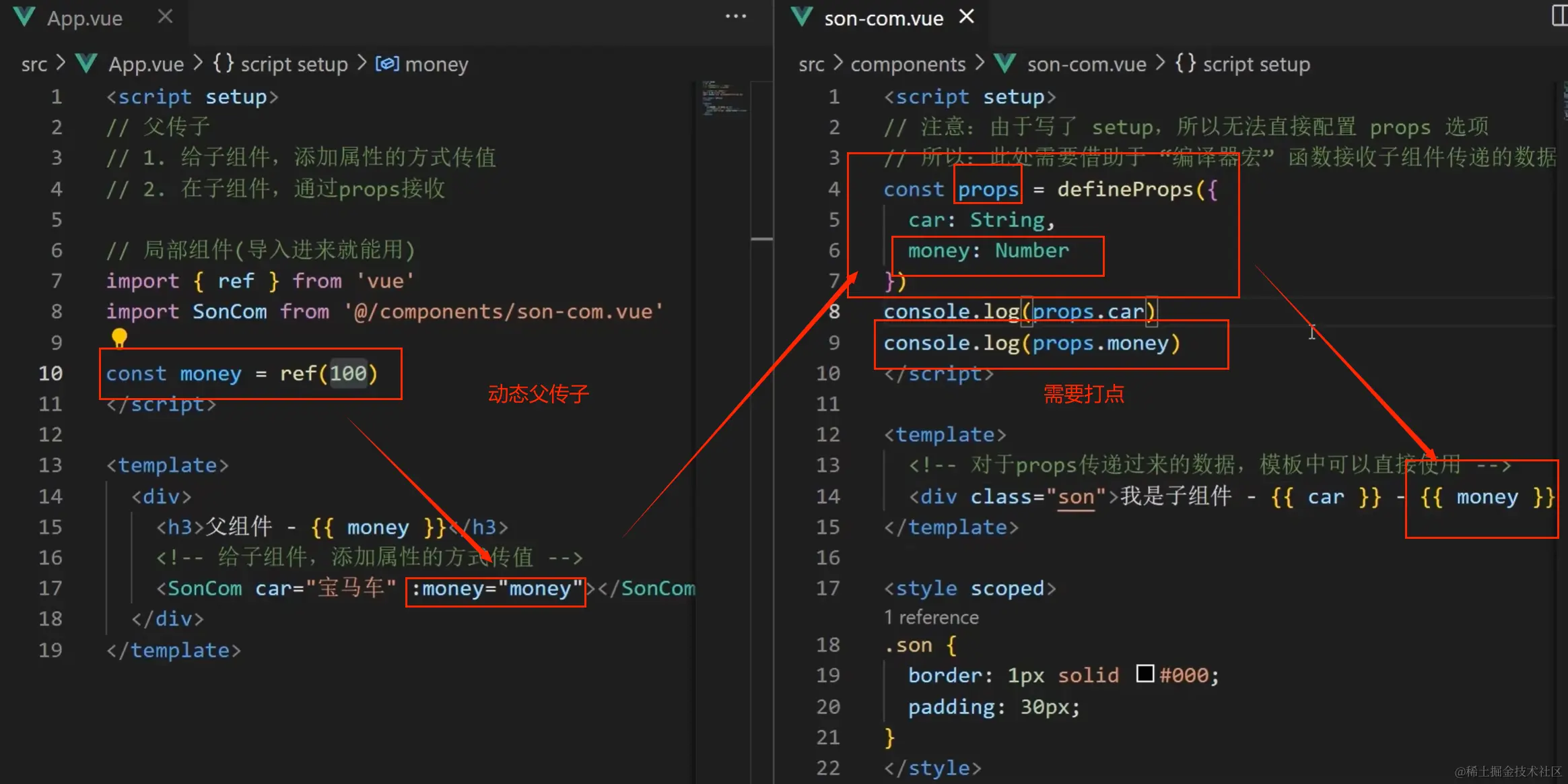Click '<style scoped>' tag
The width and height of the screenshot is (1568, 784).
coord(969,588)
